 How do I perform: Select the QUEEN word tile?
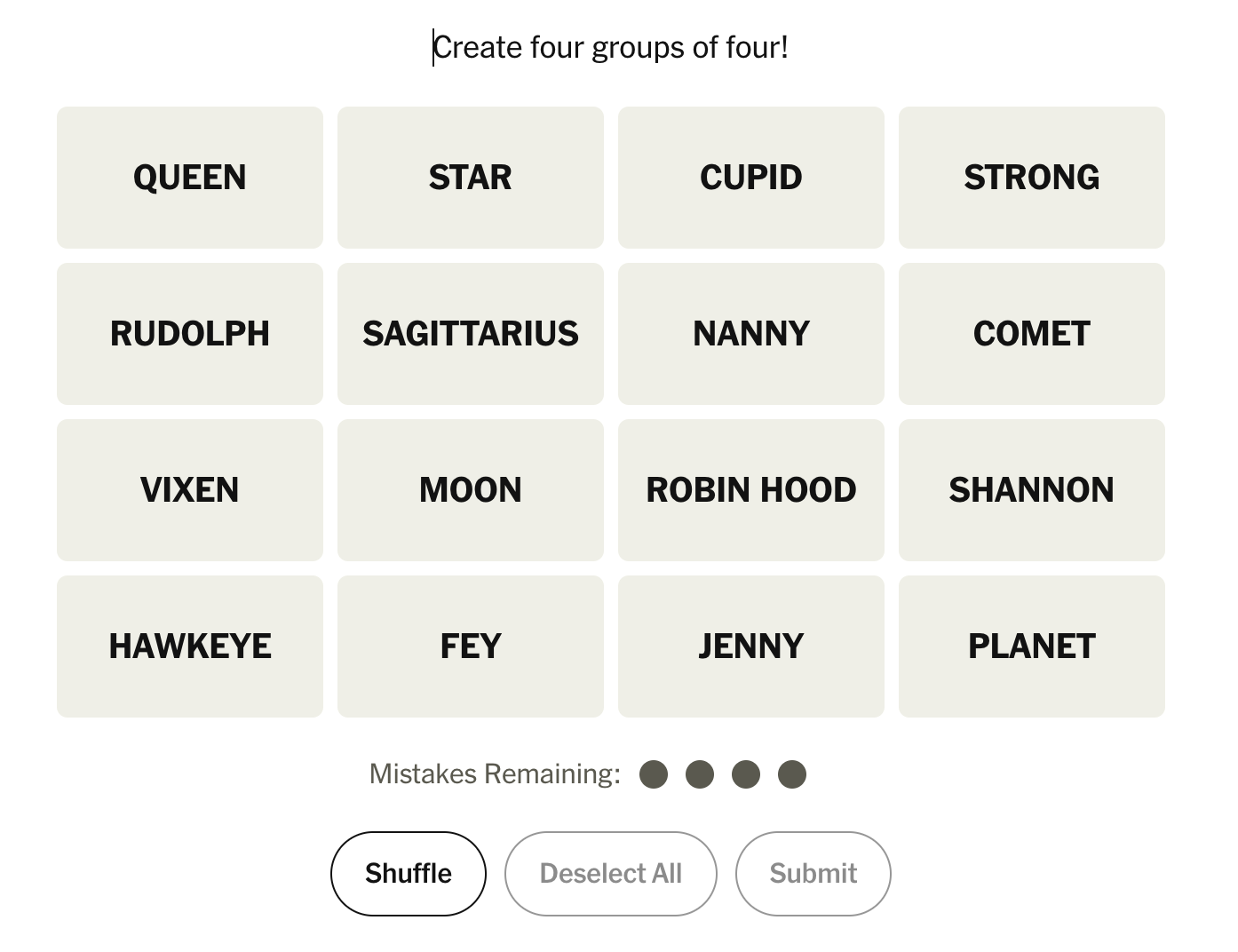(x=190, y=178)
